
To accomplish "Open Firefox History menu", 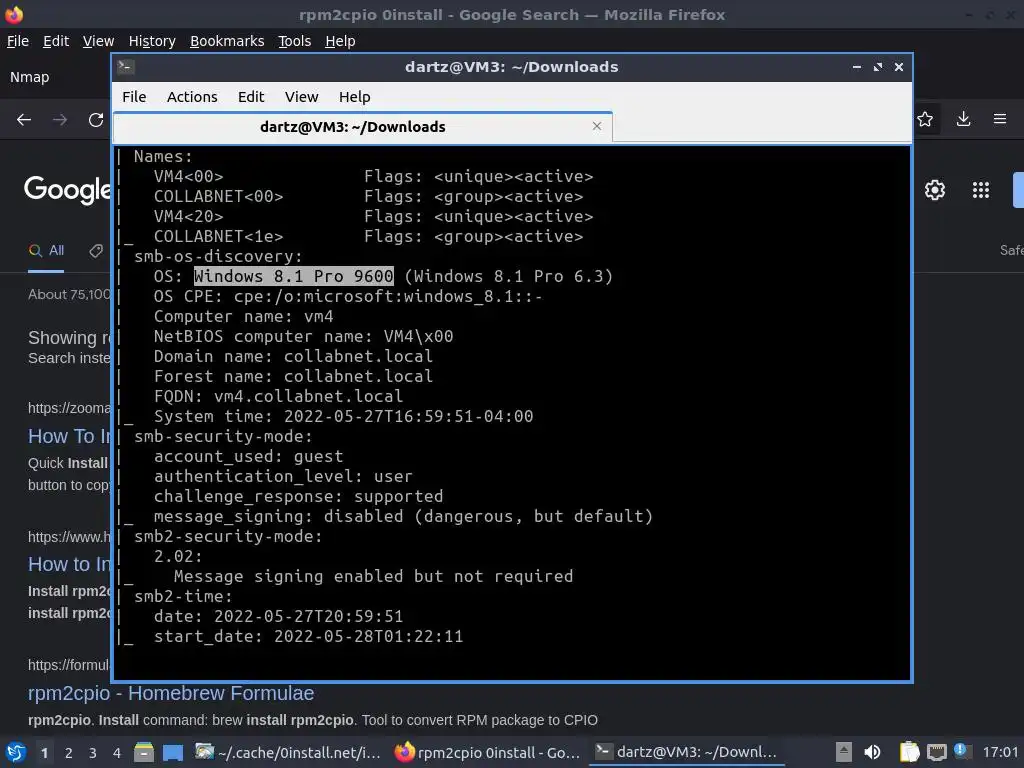I will 152,41.
